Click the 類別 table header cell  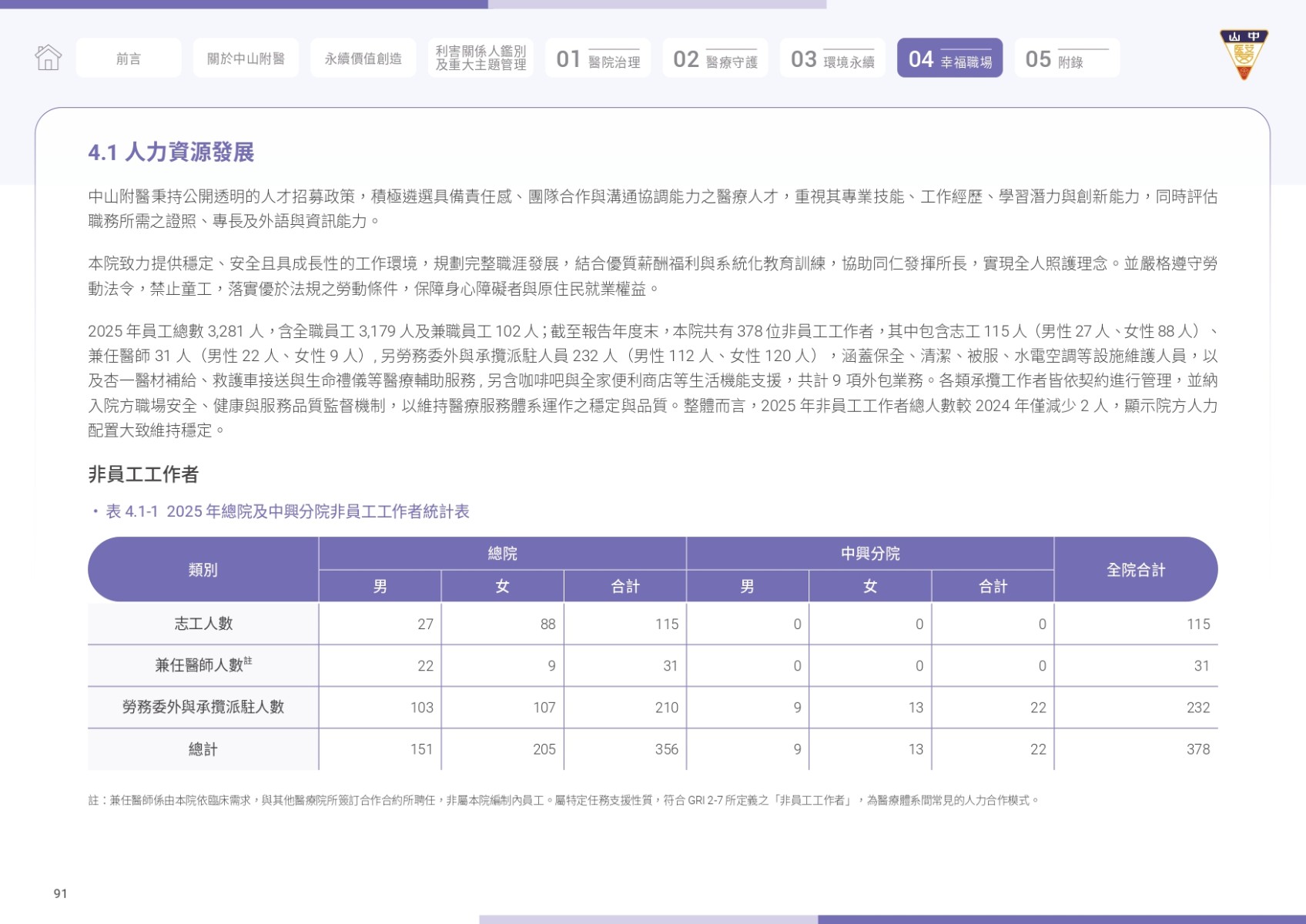tap(203, 570)
